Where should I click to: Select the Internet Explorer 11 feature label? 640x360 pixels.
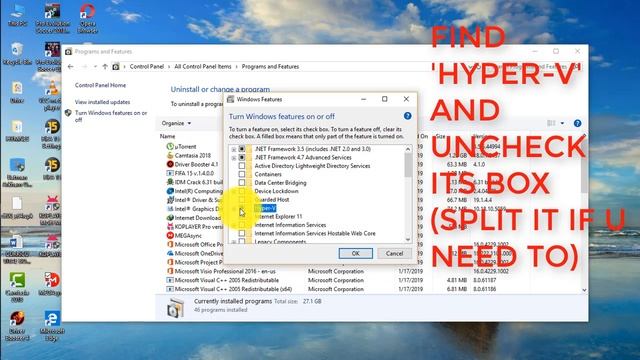pos(278,216)
